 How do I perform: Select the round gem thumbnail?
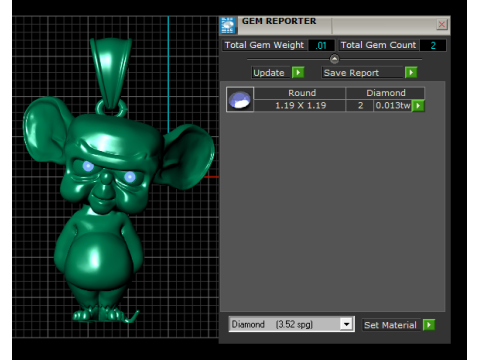240,99
